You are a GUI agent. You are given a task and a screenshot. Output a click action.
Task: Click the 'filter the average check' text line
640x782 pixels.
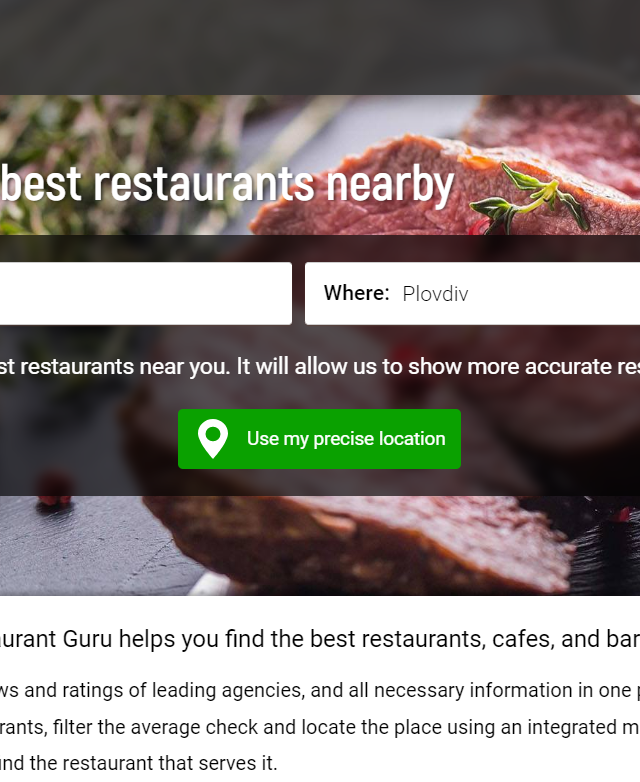tap(320, 727)
